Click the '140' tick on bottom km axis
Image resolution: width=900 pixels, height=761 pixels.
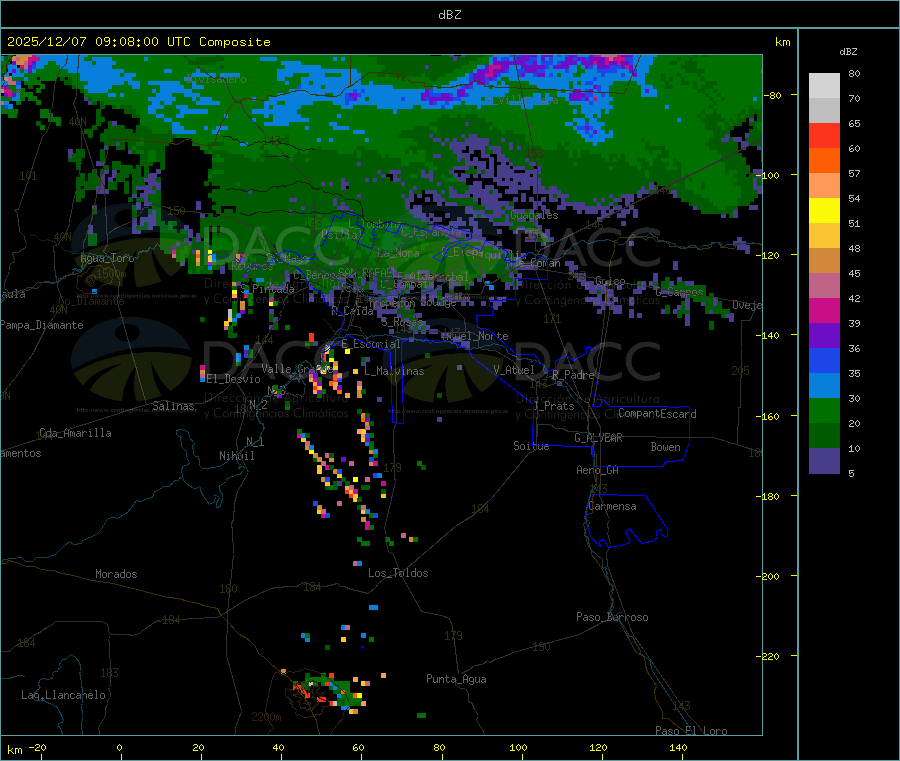point(678,747)
